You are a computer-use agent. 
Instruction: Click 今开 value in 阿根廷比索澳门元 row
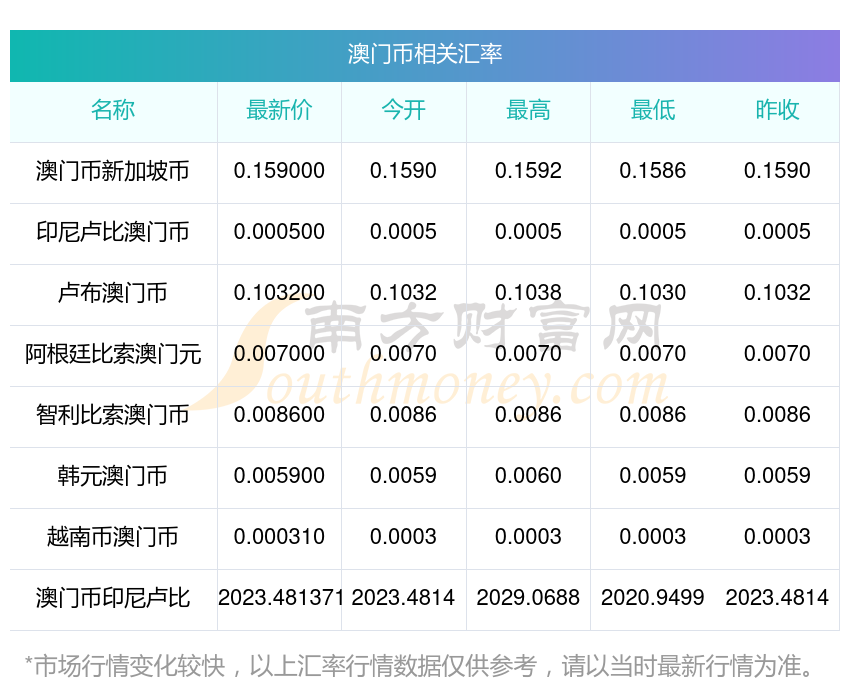click(403, 354)
